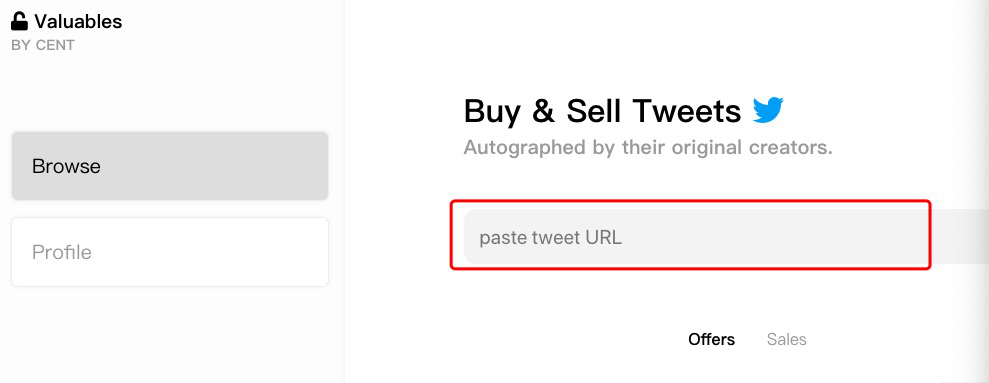The width and height of the screenshot is (989, 383).
Task: Switch to the Offers tab
Action: [711, 339]
